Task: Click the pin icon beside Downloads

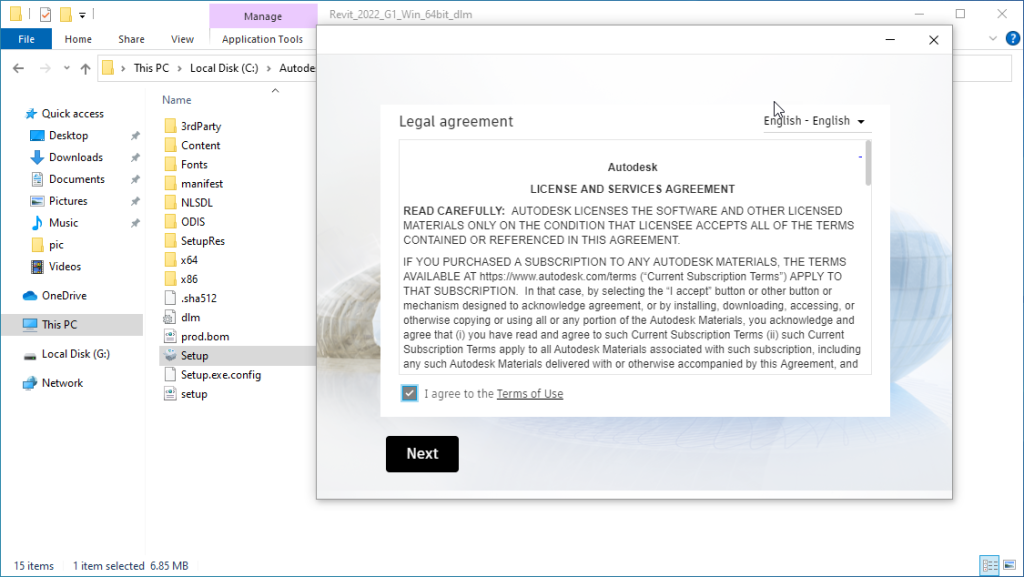Action: (x=135, y=157)
